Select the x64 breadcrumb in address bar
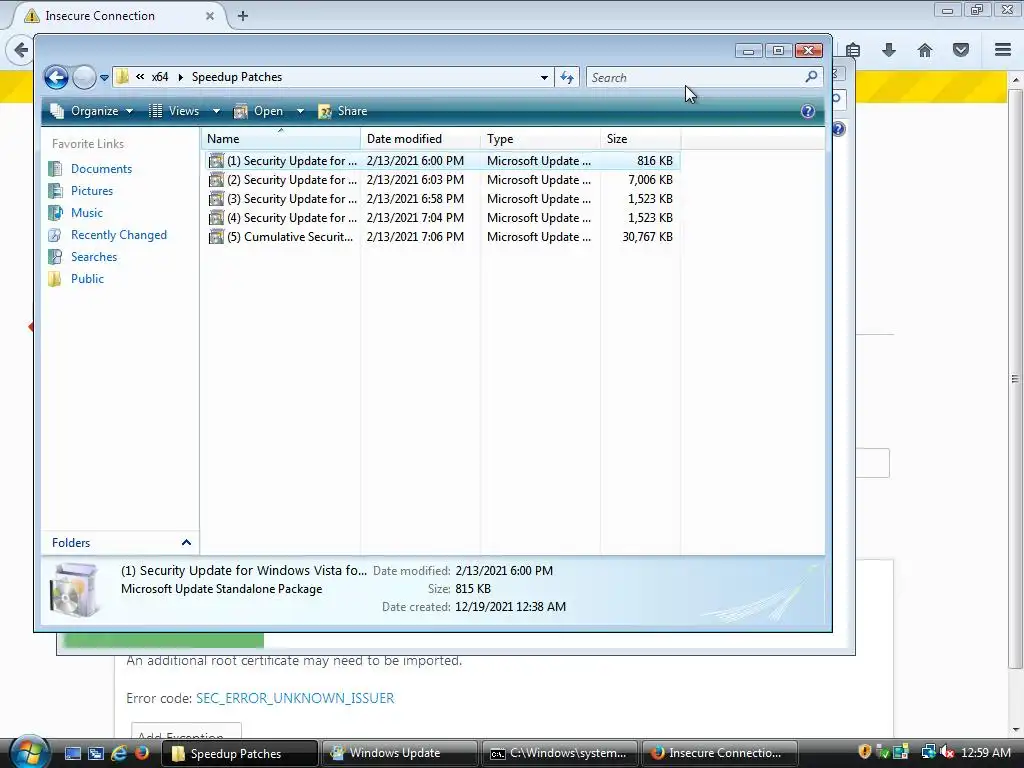Image resolution: width=1024 pixels, height=768 pixels. click(x=160, y=77)
